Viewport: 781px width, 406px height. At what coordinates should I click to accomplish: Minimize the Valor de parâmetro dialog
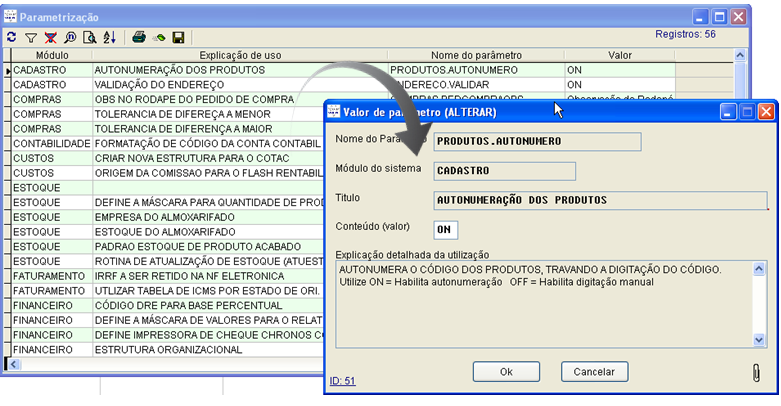[728, 112]
